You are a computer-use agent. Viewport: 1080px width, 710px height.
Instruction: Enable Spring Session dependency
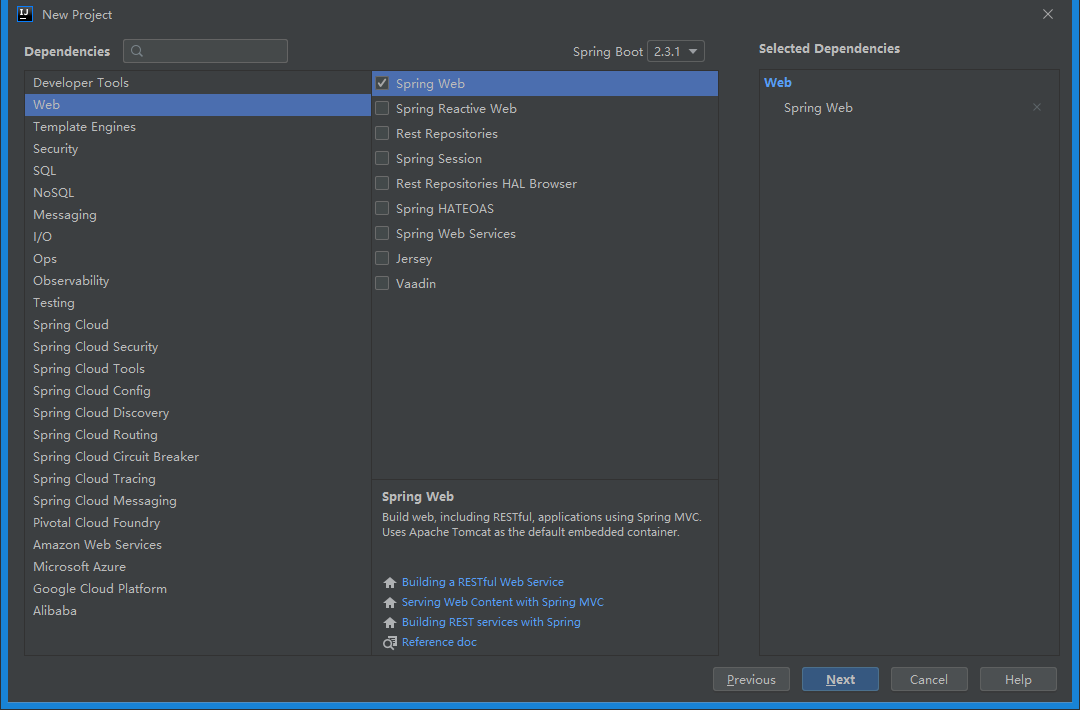click(382, 158)
